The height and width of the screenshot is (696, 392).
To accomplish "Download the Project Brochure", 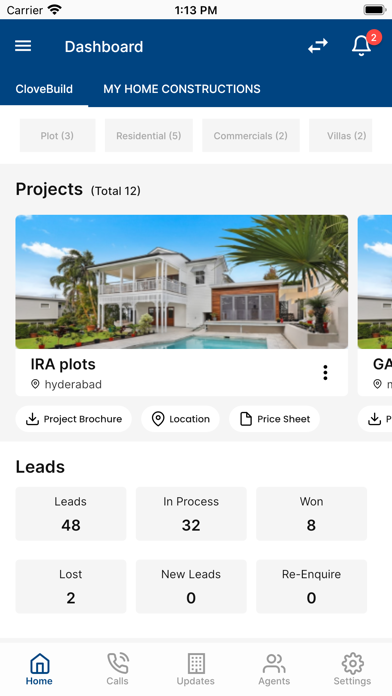I will (74, 419).
